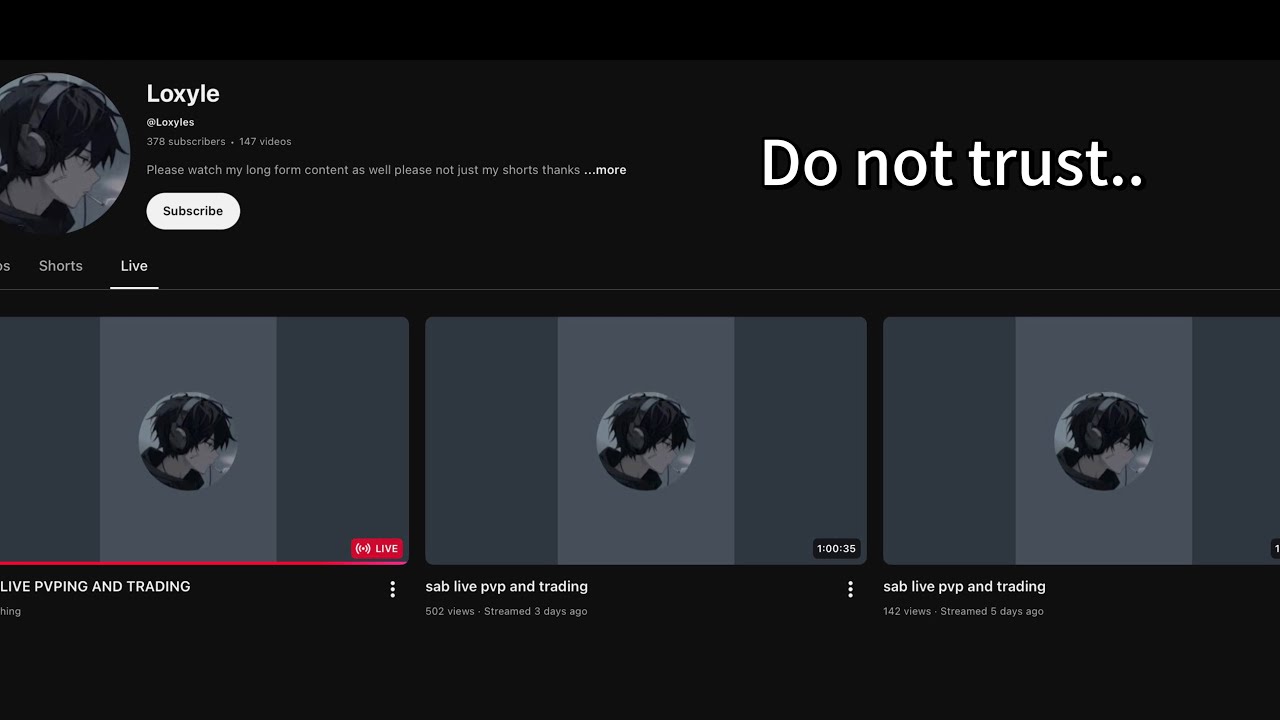This screenshot has height=720, width=1280.
Task: Click the description starting "Please watch my long form"
Action: 363,170
